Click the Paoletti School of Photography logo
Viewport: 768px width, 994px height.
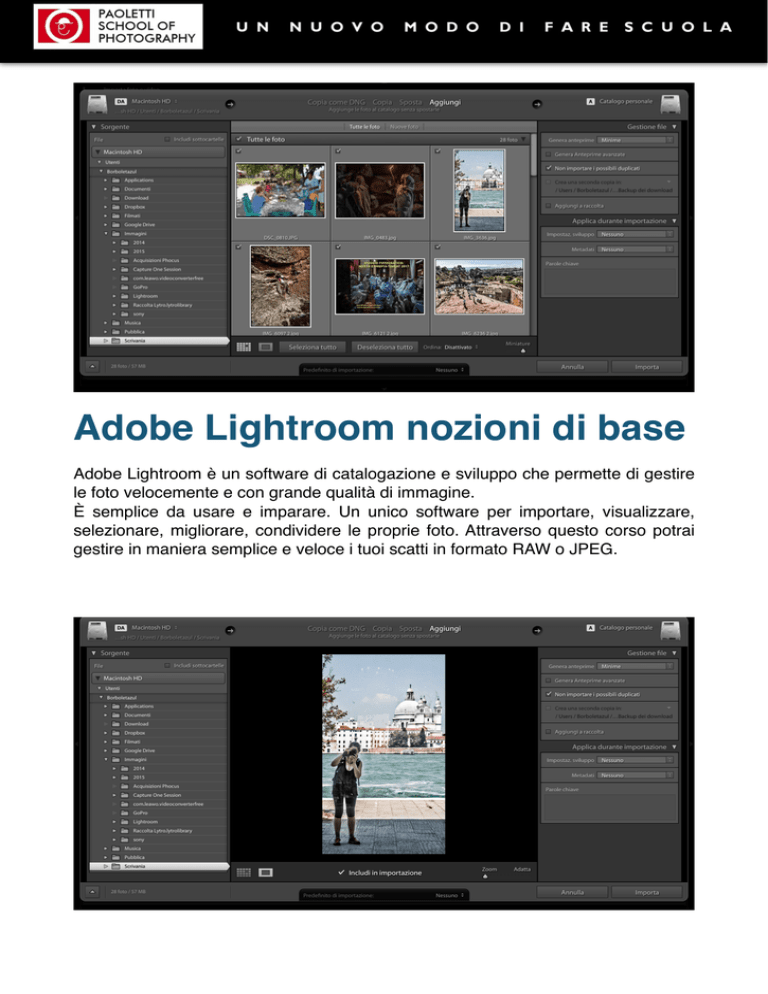[118, 27]
